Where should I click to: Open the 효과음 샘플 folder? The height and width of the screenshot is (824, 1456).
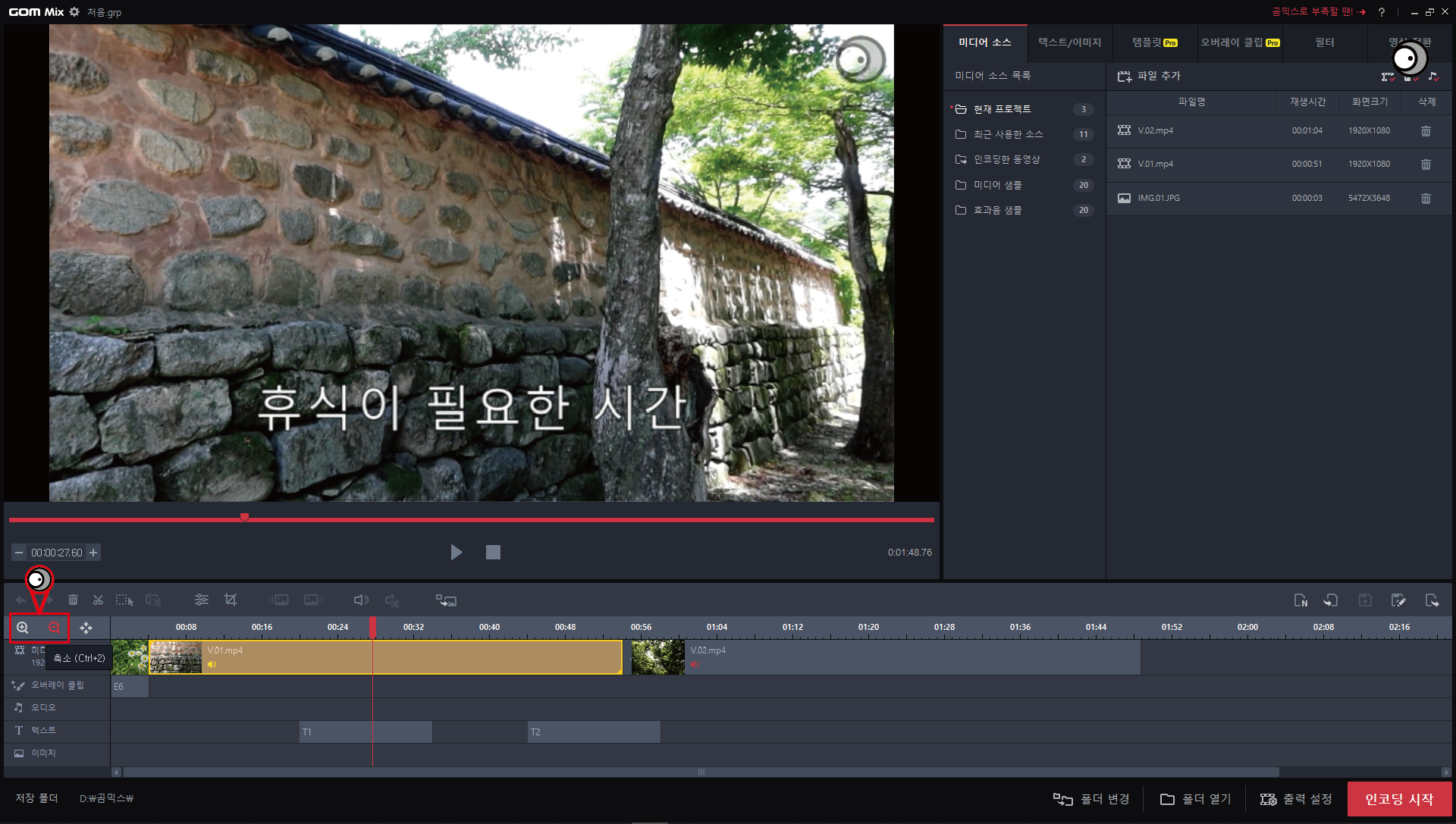(x=997, y=210)
